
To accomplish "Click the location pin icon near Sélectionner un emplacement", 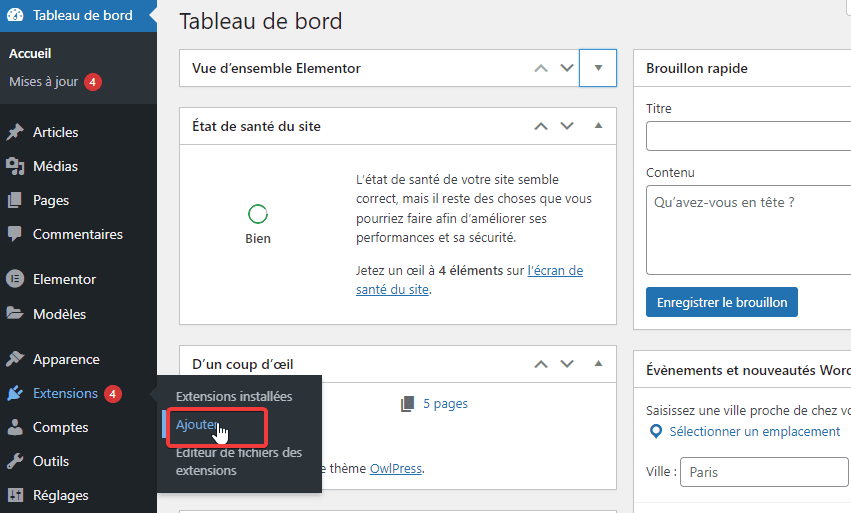I will tap(656, 432).
